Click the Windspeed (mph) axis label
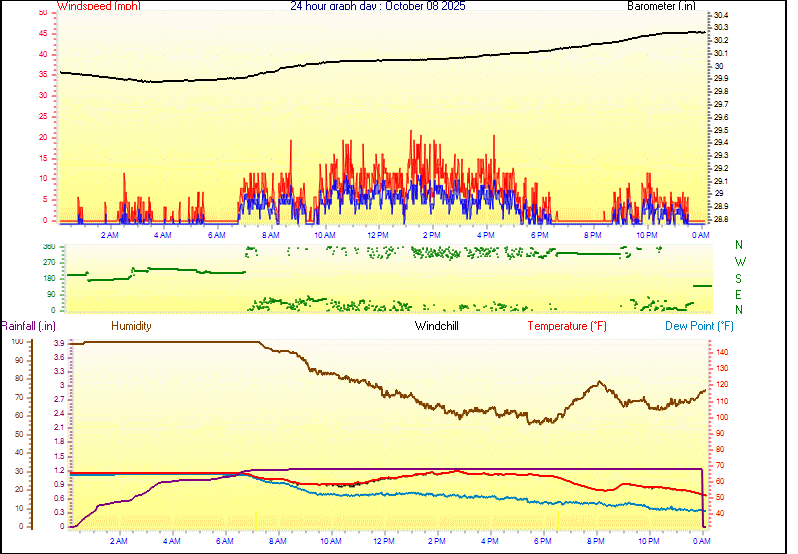 pyautogui.click(x=99, y=6)
